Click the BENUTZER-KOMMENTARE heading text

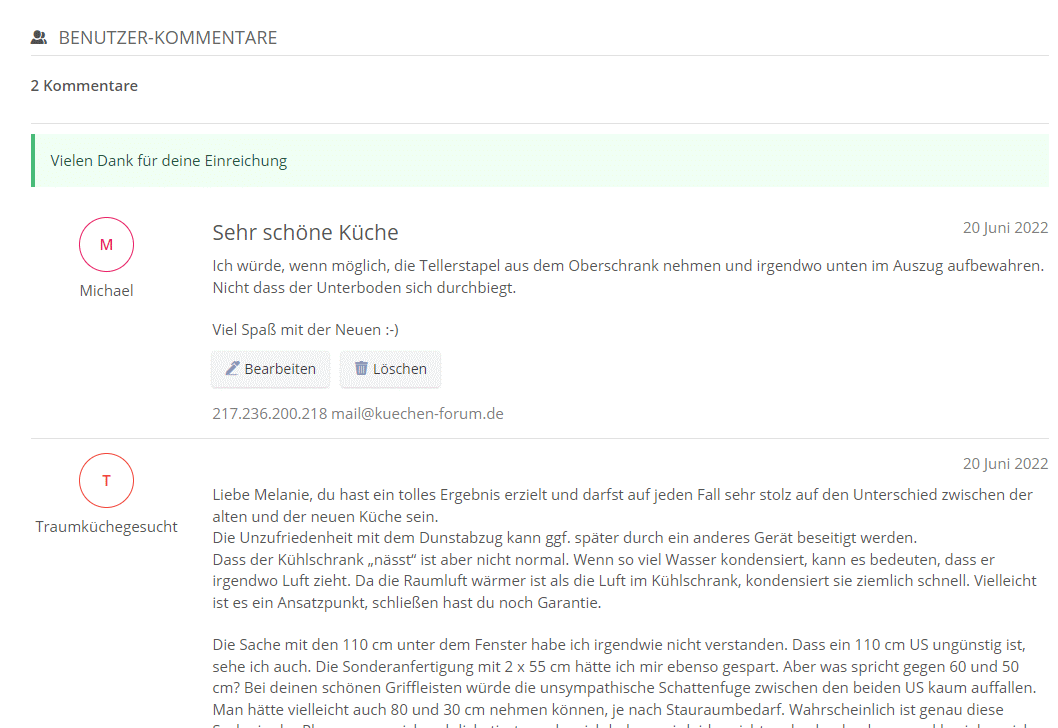pos(167,38)
